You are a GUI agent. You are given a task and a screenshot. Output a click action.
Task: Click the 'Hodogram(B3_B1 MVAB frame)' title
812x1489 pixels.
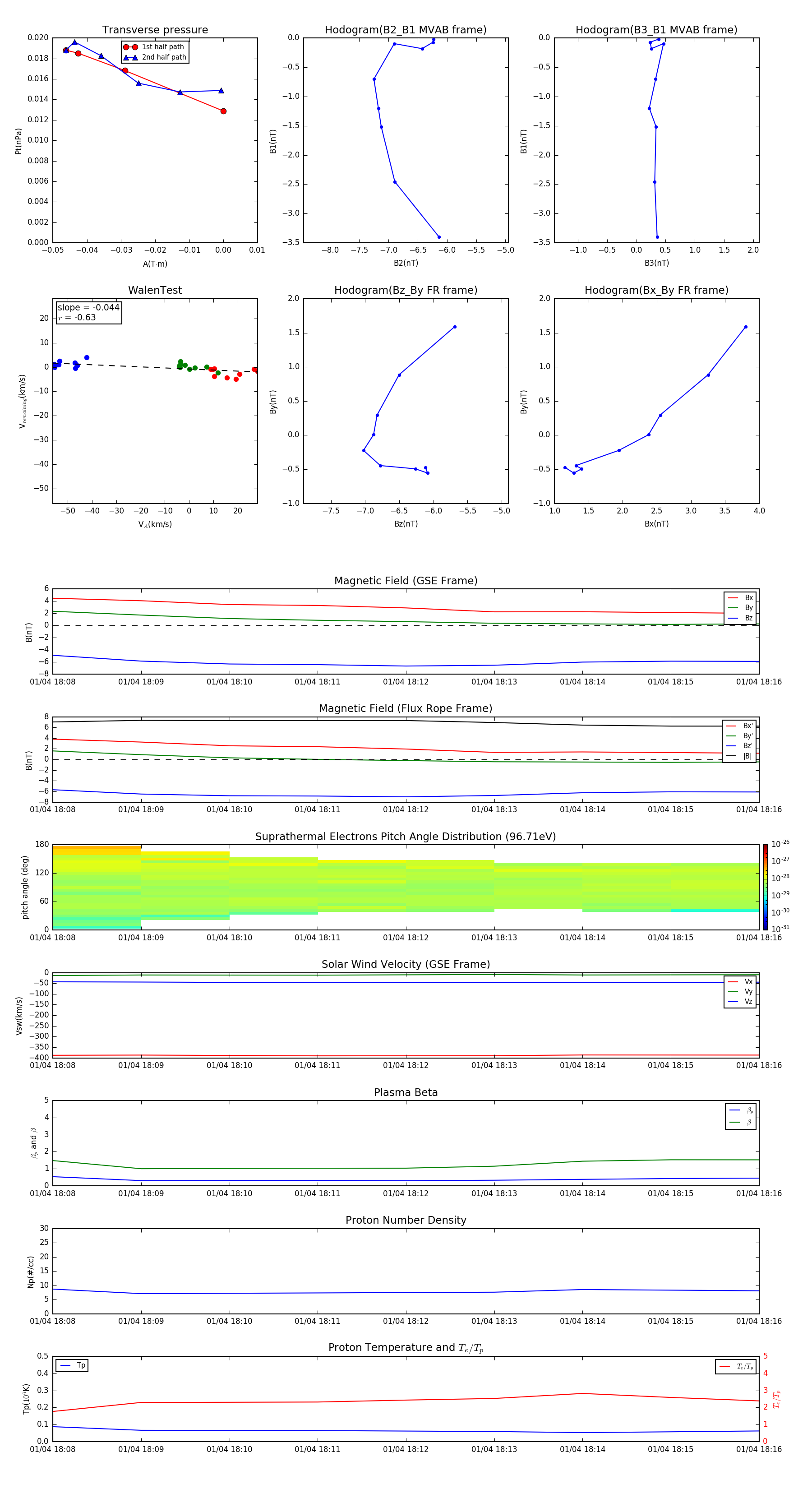(656, 30)
